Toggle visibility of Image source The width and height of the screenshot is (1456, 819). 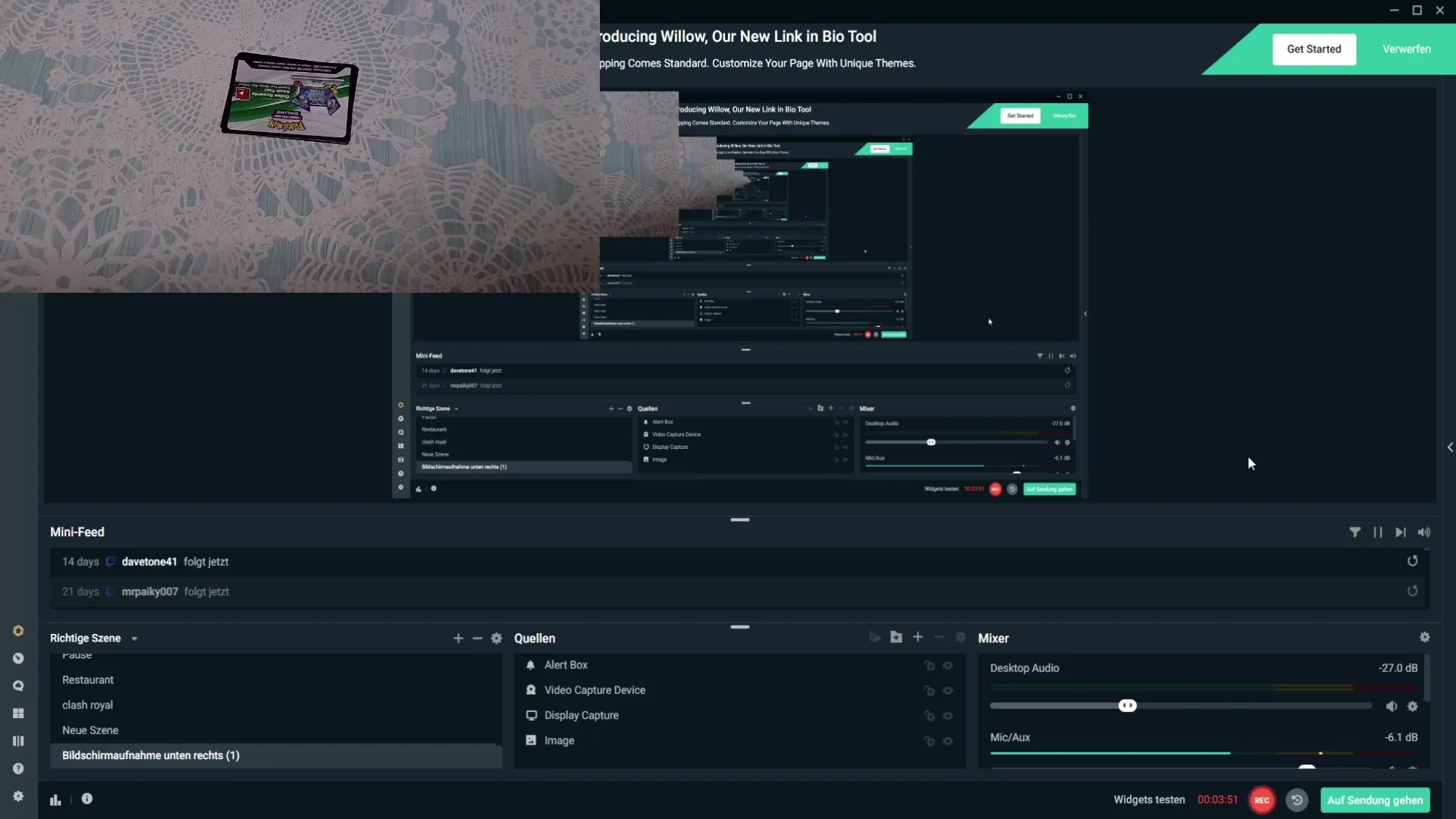click(x=948, y=741)
